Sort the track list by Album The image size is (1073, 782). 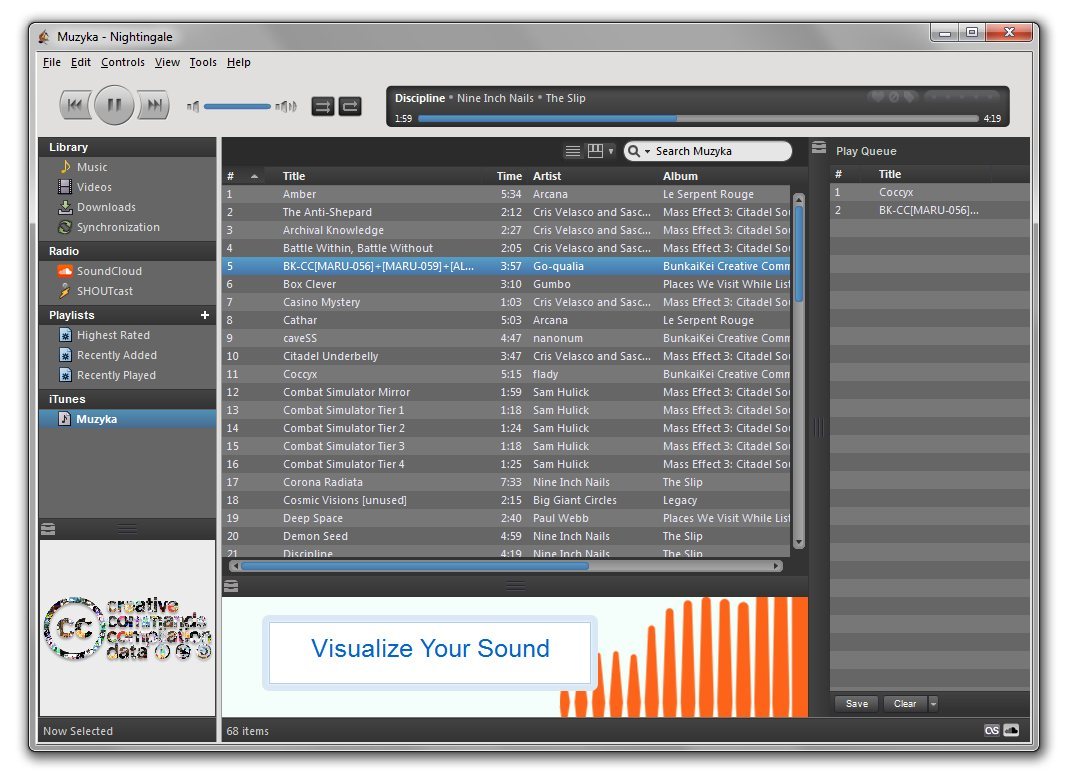pyautogui.click(x=724, y=176)
